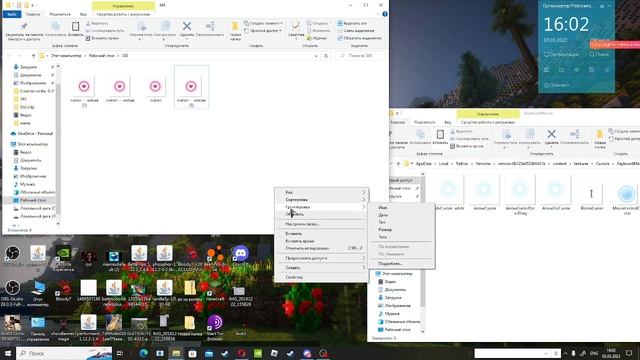The image size is (640, 360).
Task: Open Сортировка submenu in context menu
Action: [321, 200]
